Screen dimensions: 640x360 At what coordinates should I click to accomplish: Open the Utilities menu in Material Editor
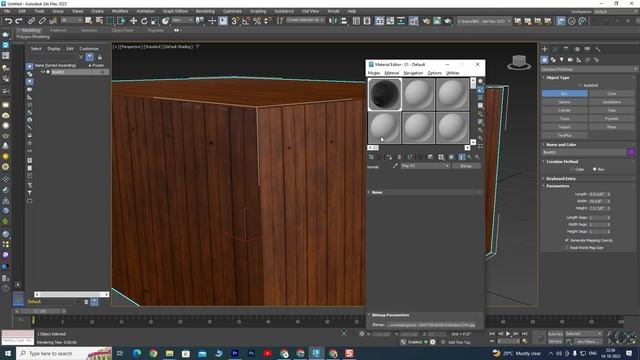[452, 73]
